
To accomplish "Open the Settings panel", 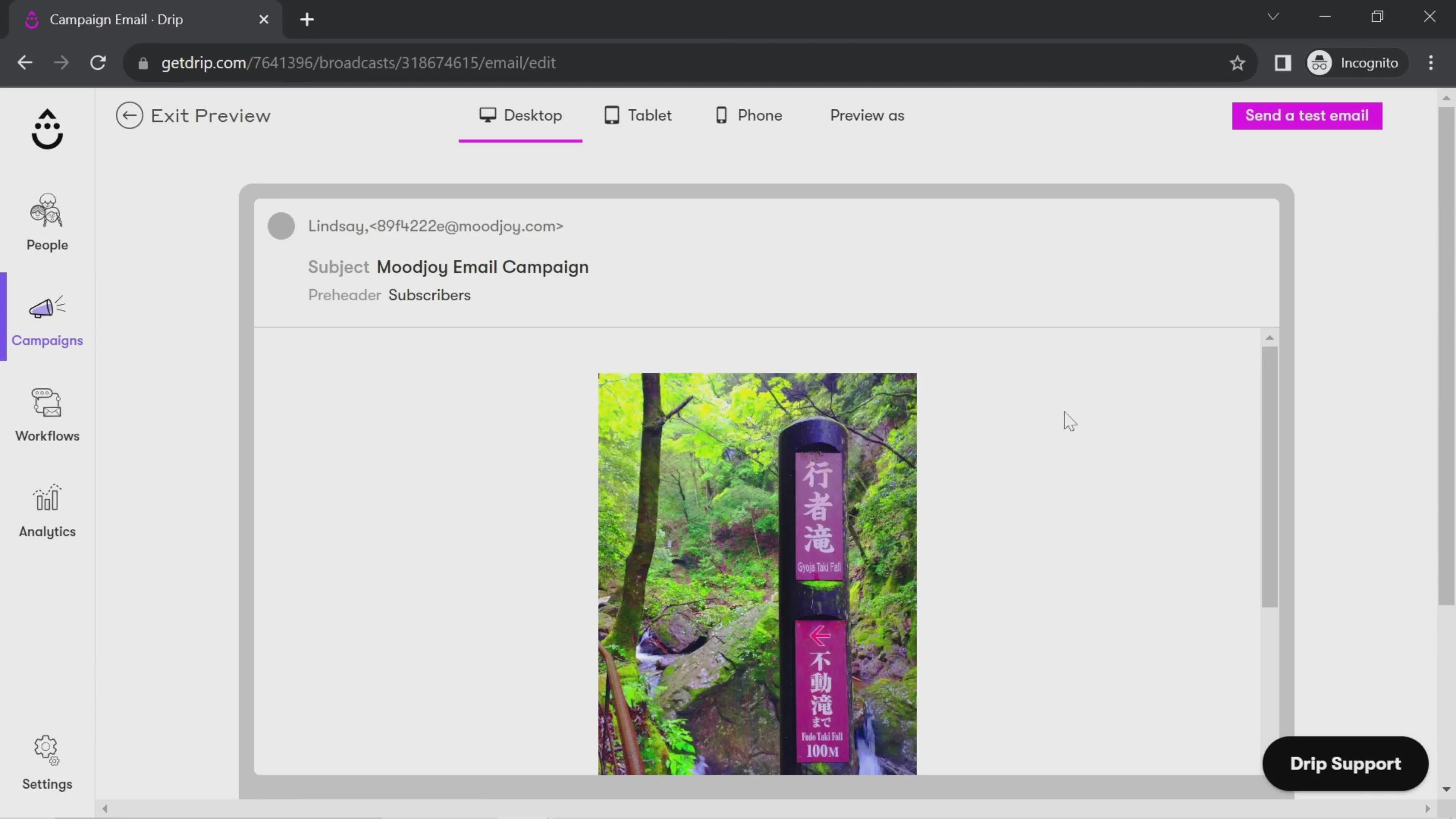I will point(47,763).
